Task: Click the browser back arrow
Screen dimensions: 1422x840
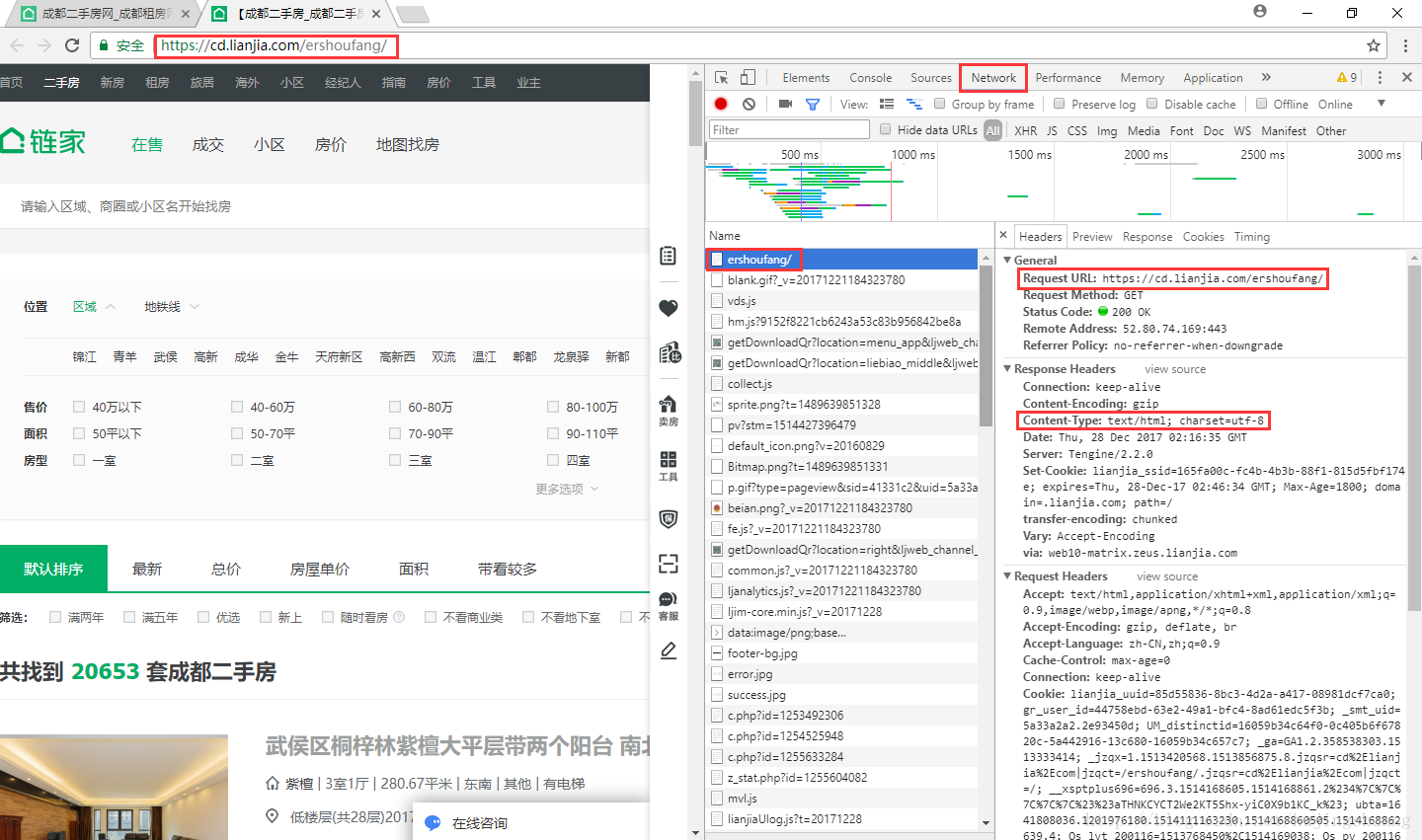Action: coord(17,45)
